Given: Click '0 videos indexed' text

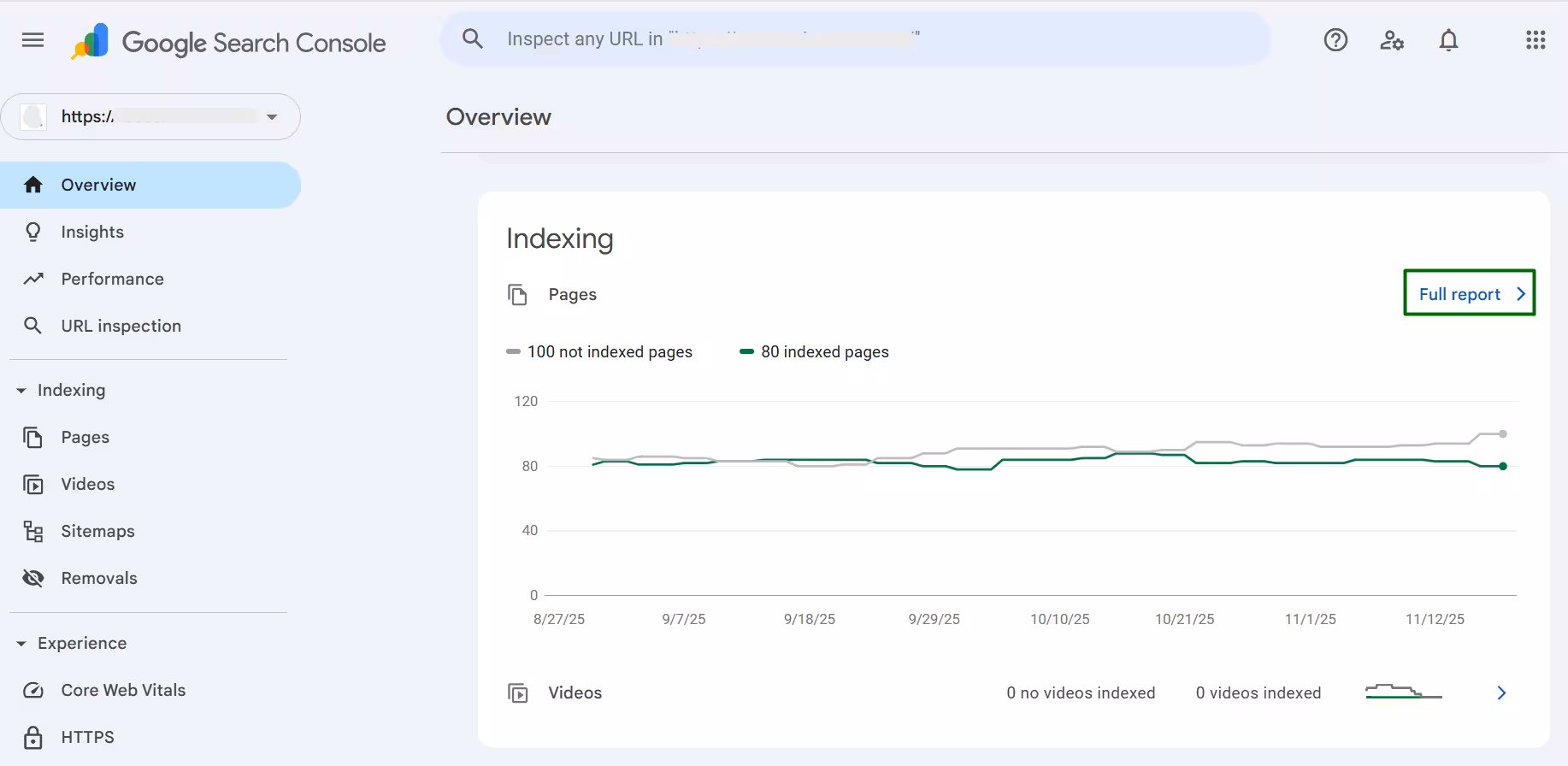Looking at the screenshot, I should pyautogui.click(x=1259, y=692).
